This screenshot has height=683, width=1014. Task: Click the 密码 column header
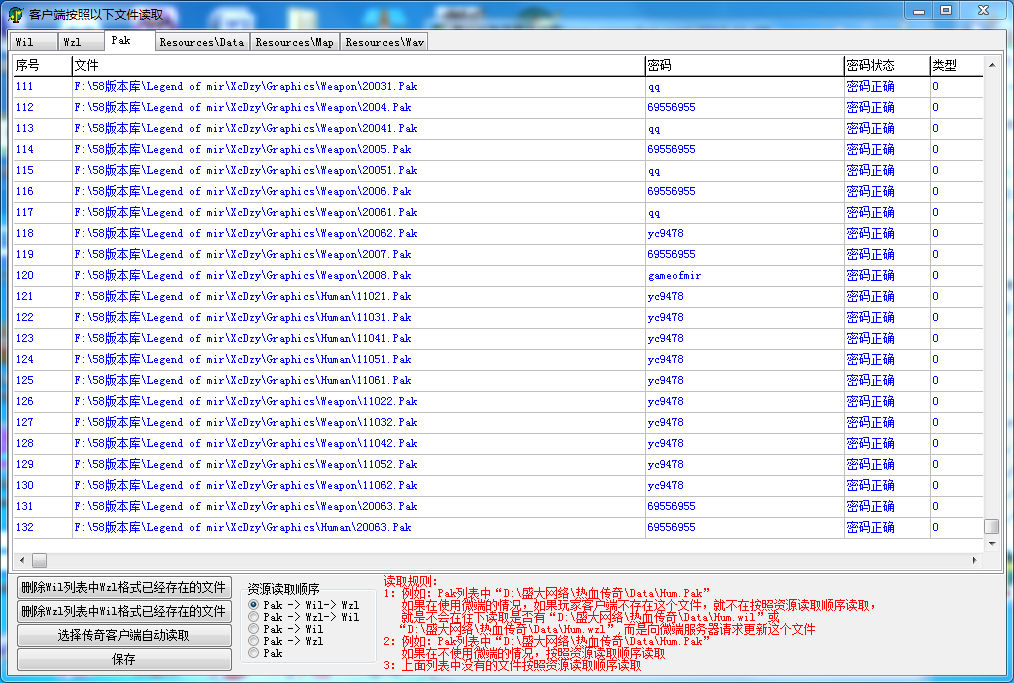coord(744,65)
